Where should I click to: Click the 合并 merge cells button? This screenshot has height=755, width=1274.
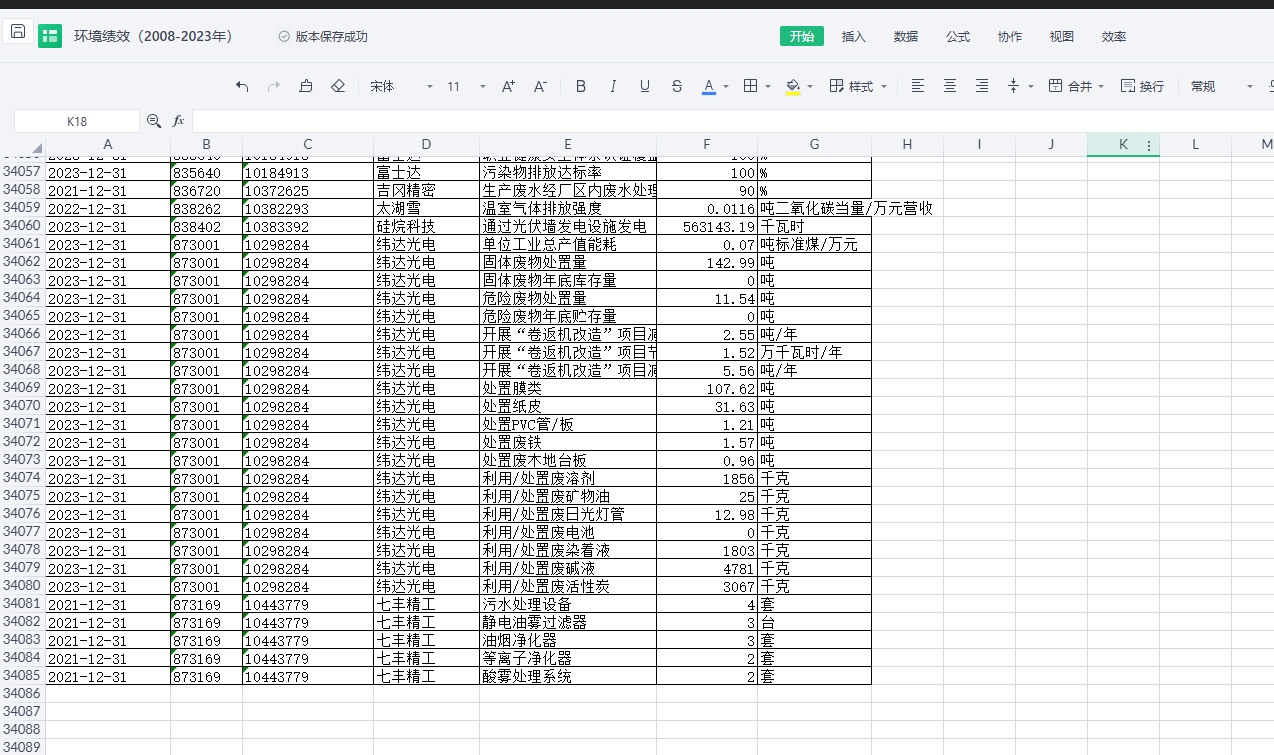[x=1070, y=87]
